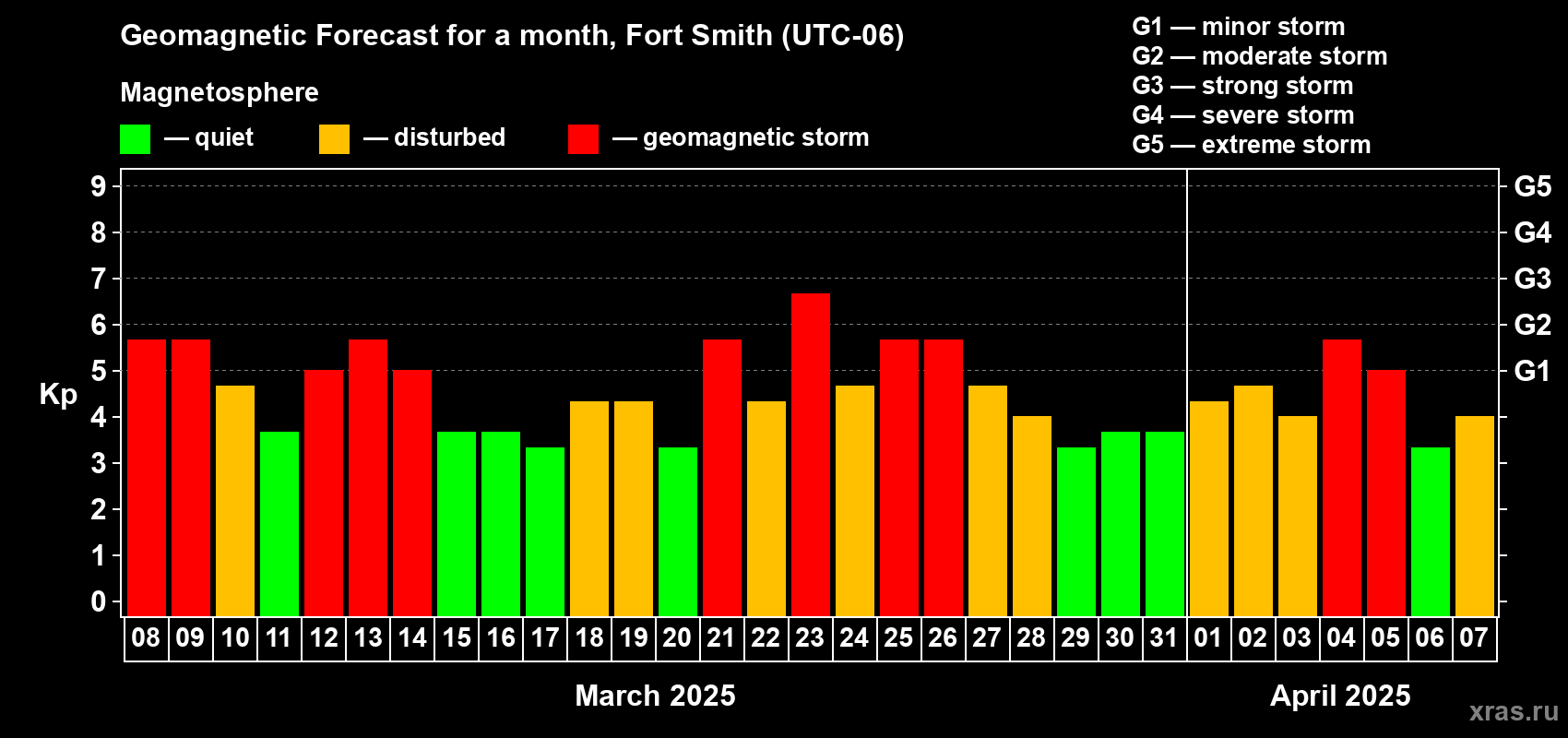The image size is (1568, 738).
Task: Click the green quiet legend swatch
Action: click(x=135, y=139)
